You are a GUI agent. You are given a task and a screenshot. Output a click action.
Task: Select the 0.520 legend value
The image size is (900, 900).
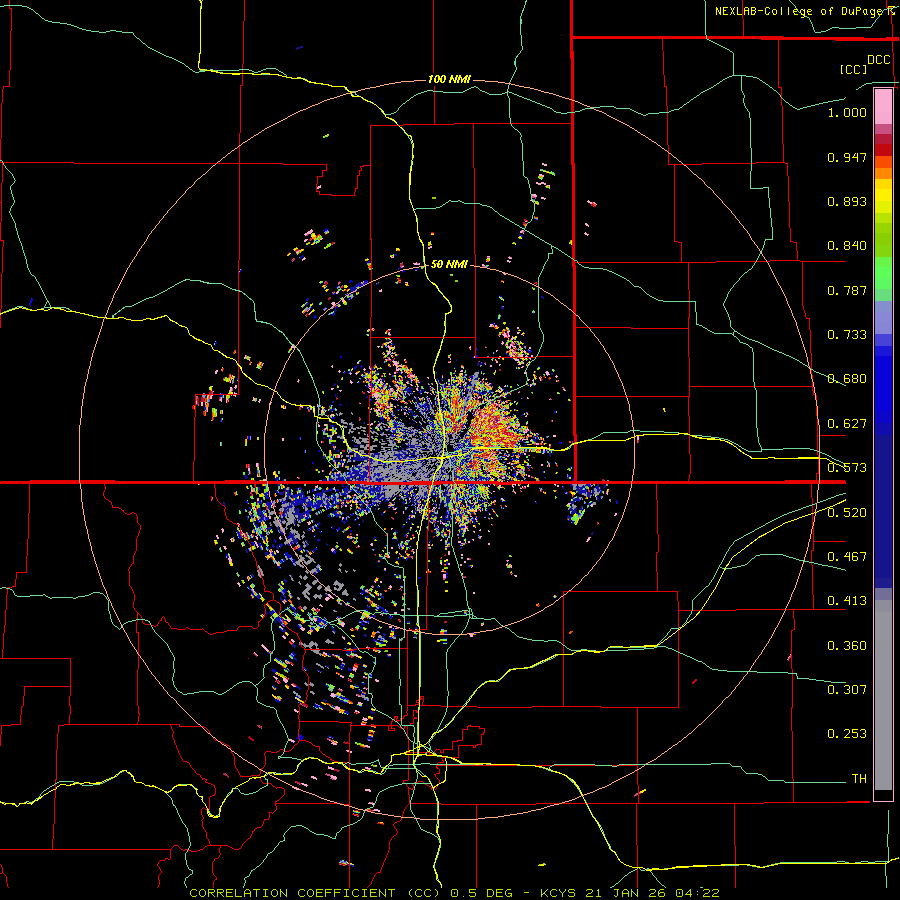(x=847, y=513)
